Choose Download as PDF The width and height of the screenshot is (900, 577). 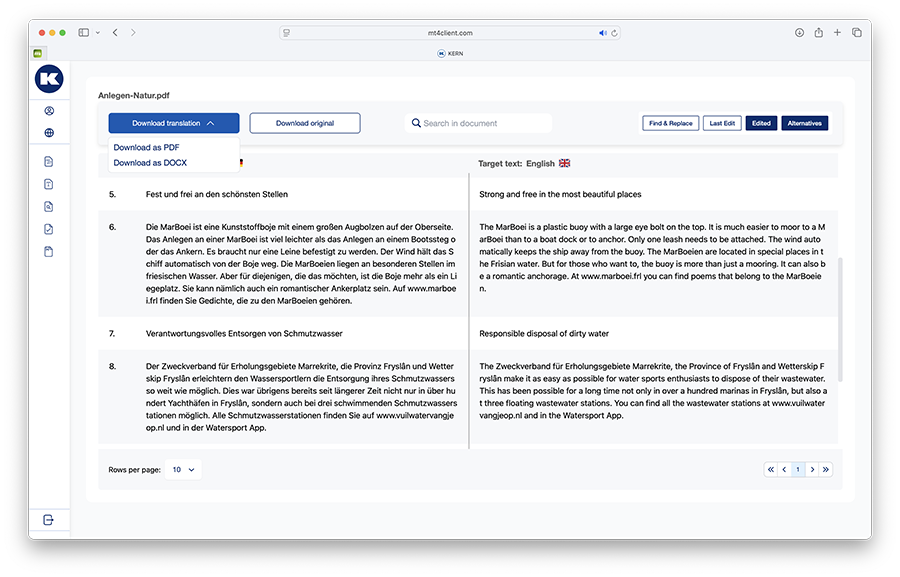146,148
